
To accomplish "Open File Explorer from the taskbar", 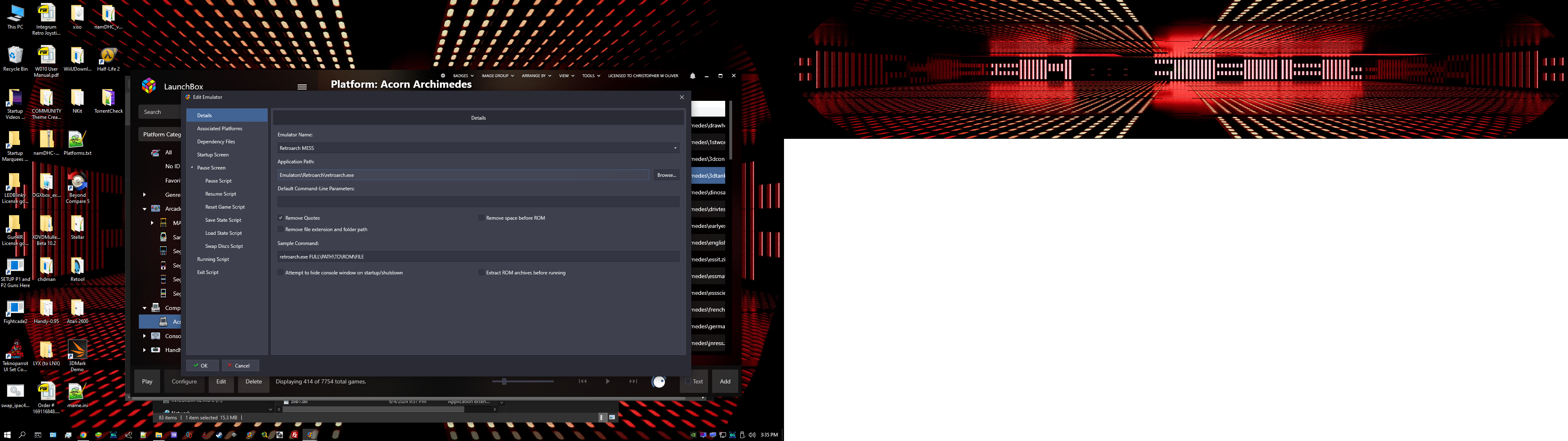I will 158,435.
